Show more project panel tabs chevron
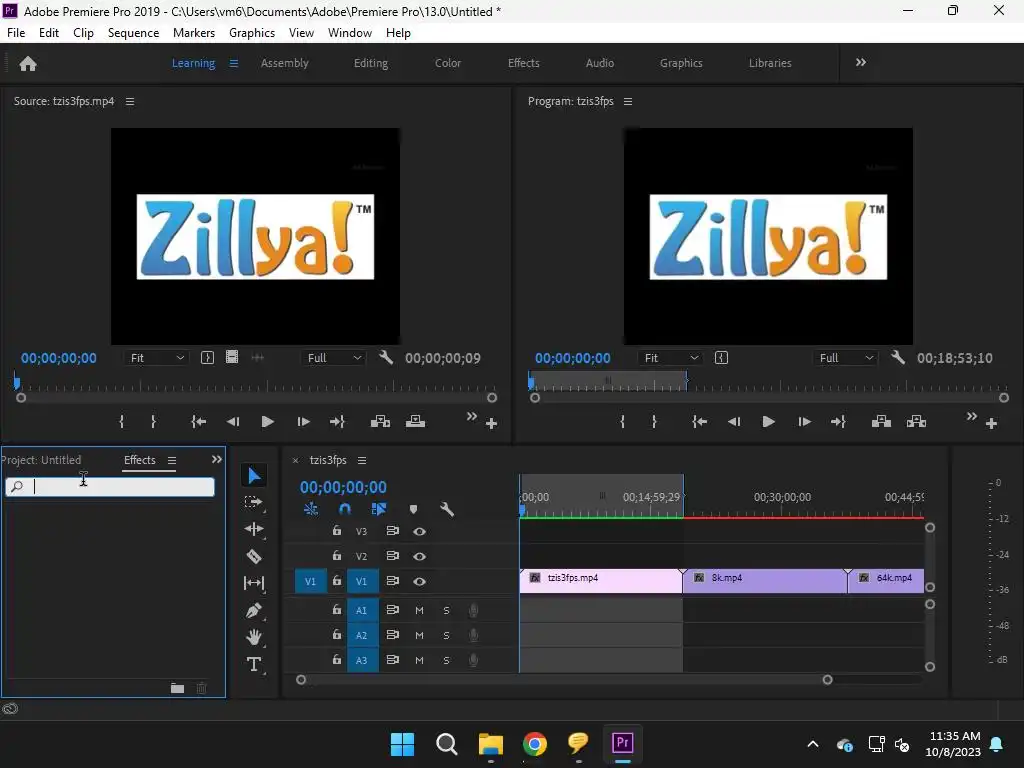Image resolution: width=1024 pixels, height=768 pixels. point(217,460)
